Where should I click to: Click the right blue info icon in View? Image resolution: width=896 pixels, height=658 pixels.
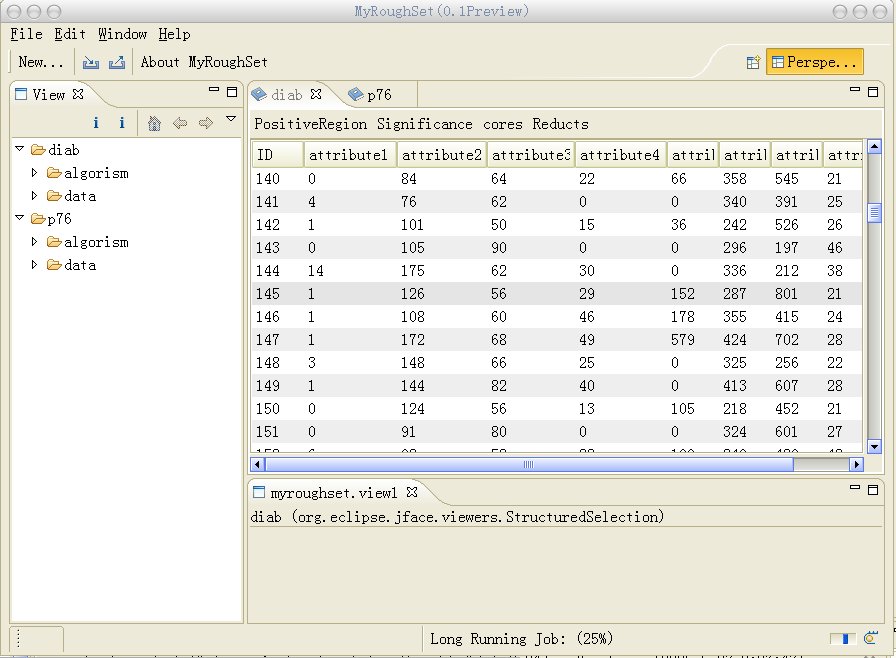(122, 122)
